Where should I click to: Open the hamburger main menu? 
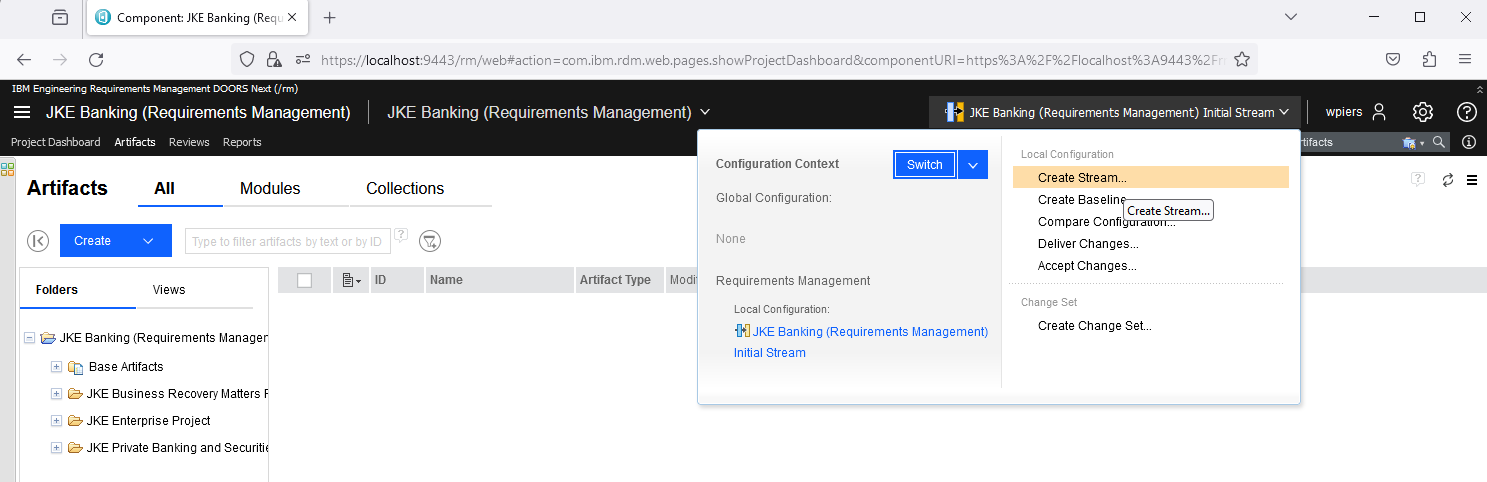(22, 112)
